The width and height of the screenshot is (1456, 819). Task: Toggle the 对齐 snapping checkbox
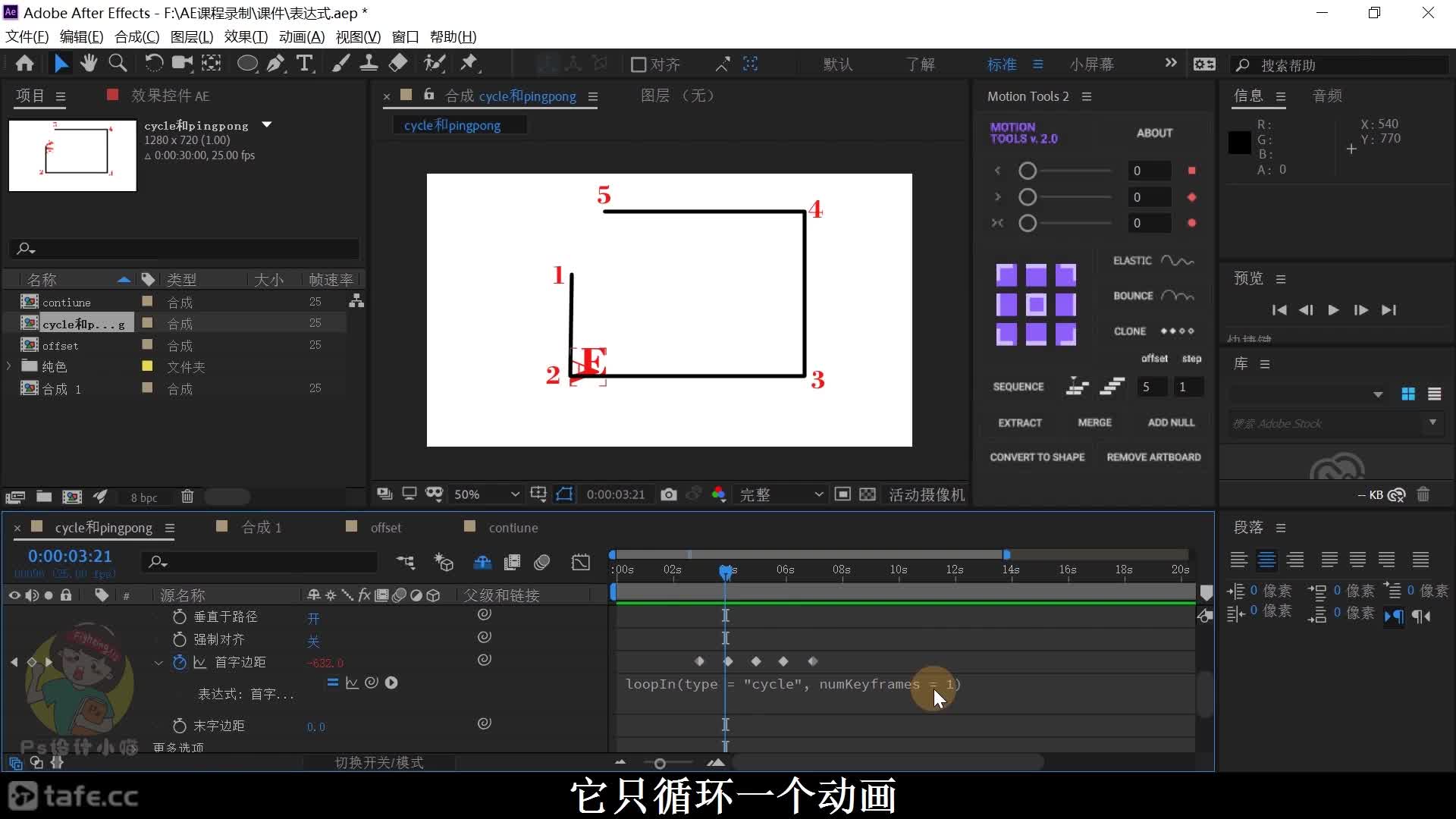coord(639,64)
